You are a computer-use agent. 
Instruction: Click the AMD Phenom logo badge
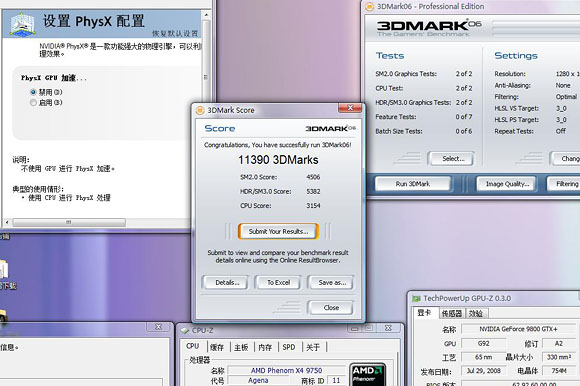click(x=367, y=375)
